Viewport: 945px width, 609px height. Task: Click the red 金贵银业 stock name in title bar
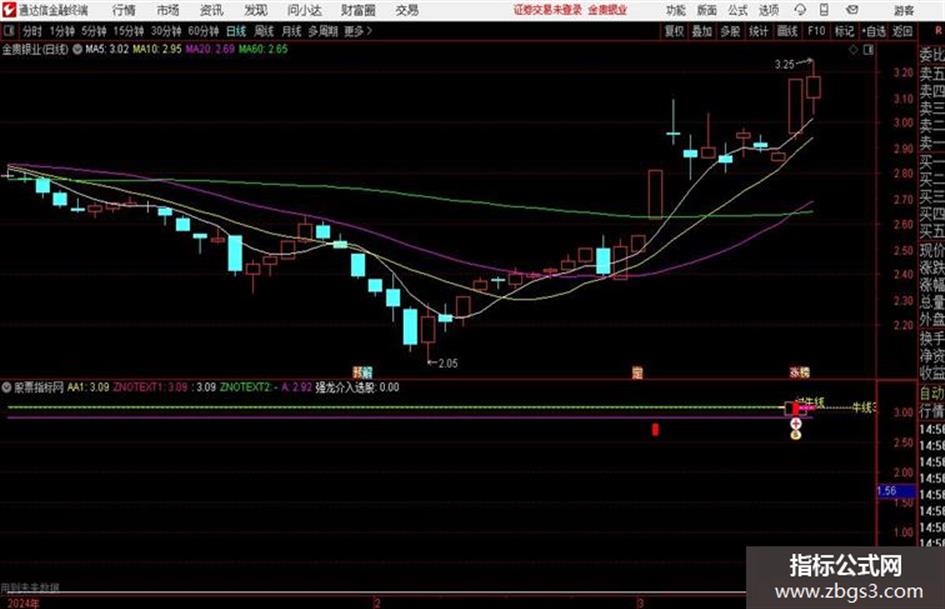pyautogui.click(x=608, y=10)
